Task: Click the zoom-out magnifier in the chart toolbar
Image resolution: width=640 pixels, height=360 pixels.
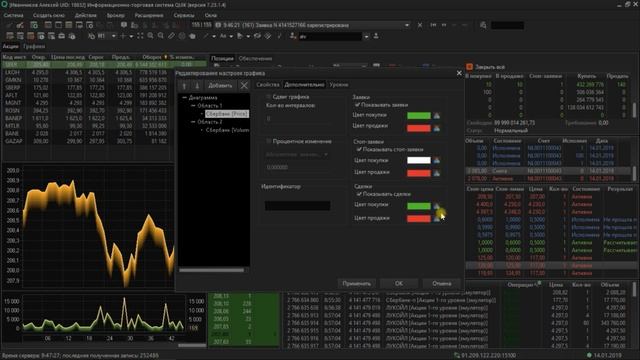Action: click(161, 36)
